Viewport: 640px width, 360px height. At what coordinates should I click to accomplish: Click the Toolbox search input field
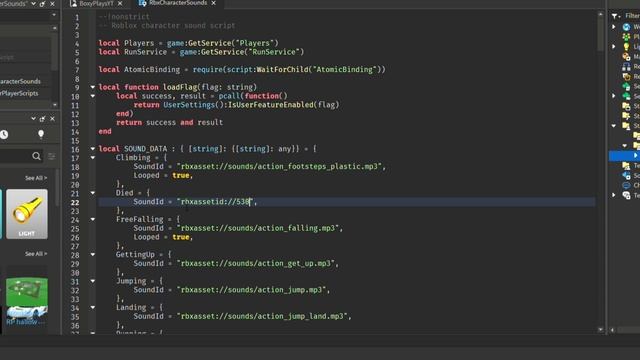point(15,156)
